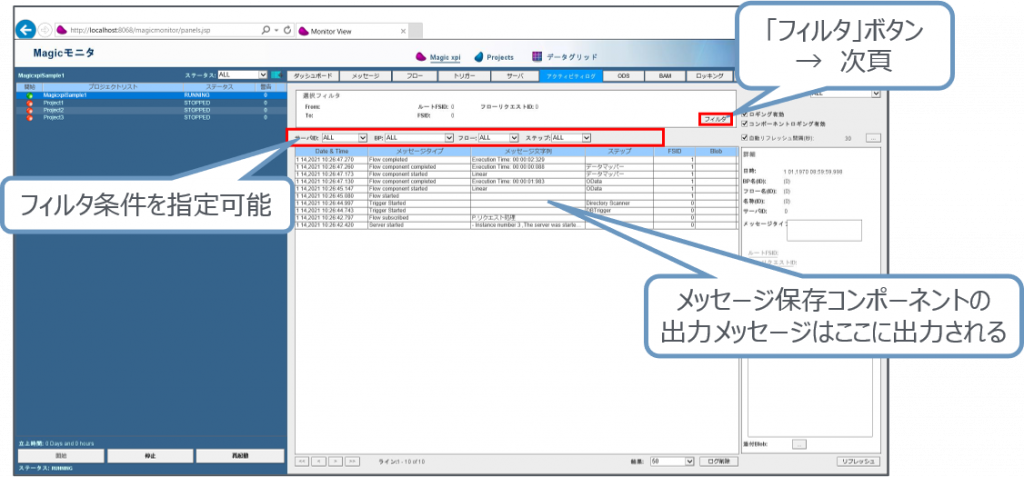Open the Magic xpi logo link
Image resolution: width=1024 pixels, height=477 pixels.
(x=422, y=56)
